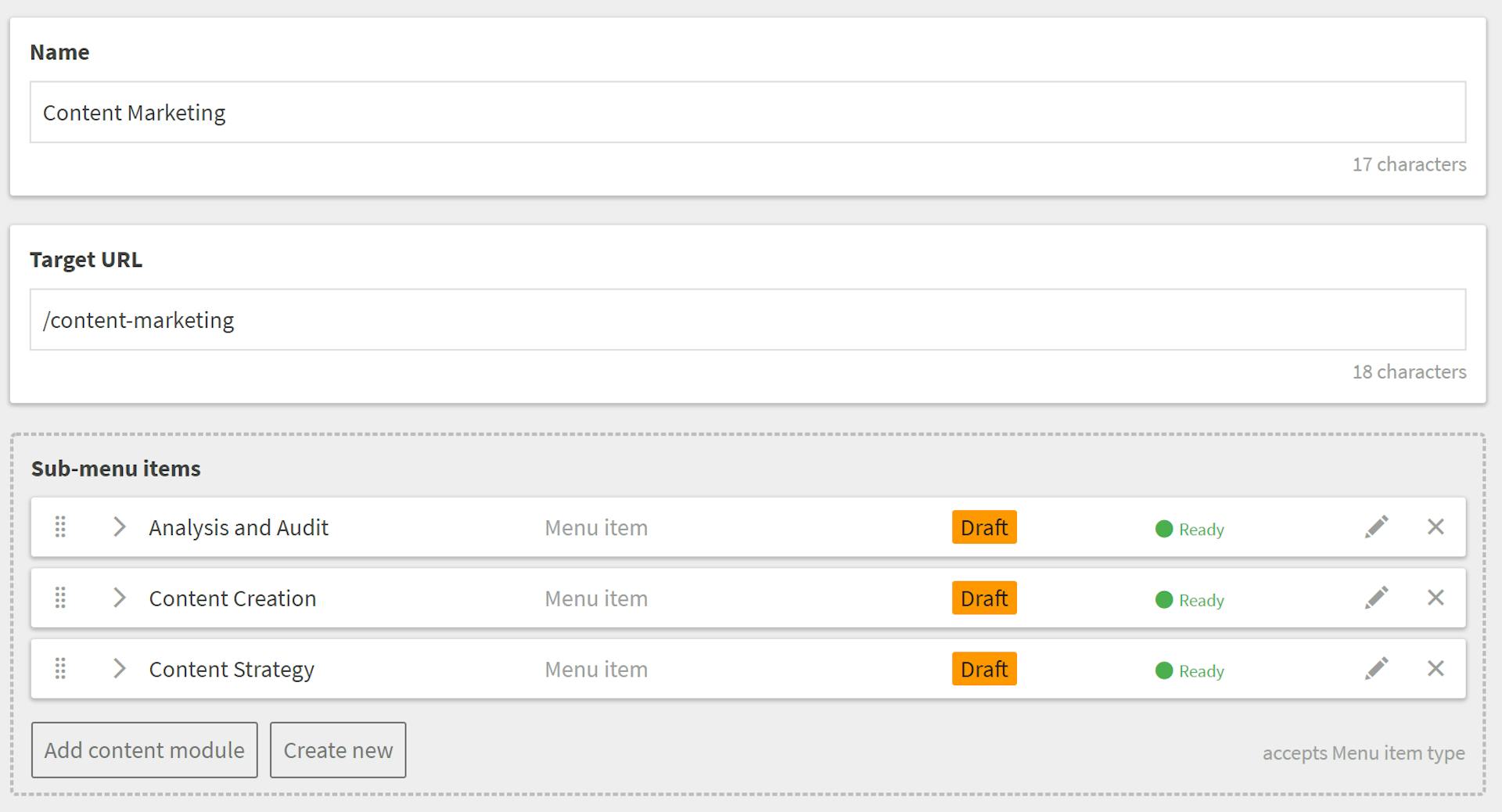Expand the Content Creation row

click(x=119, y=598)
